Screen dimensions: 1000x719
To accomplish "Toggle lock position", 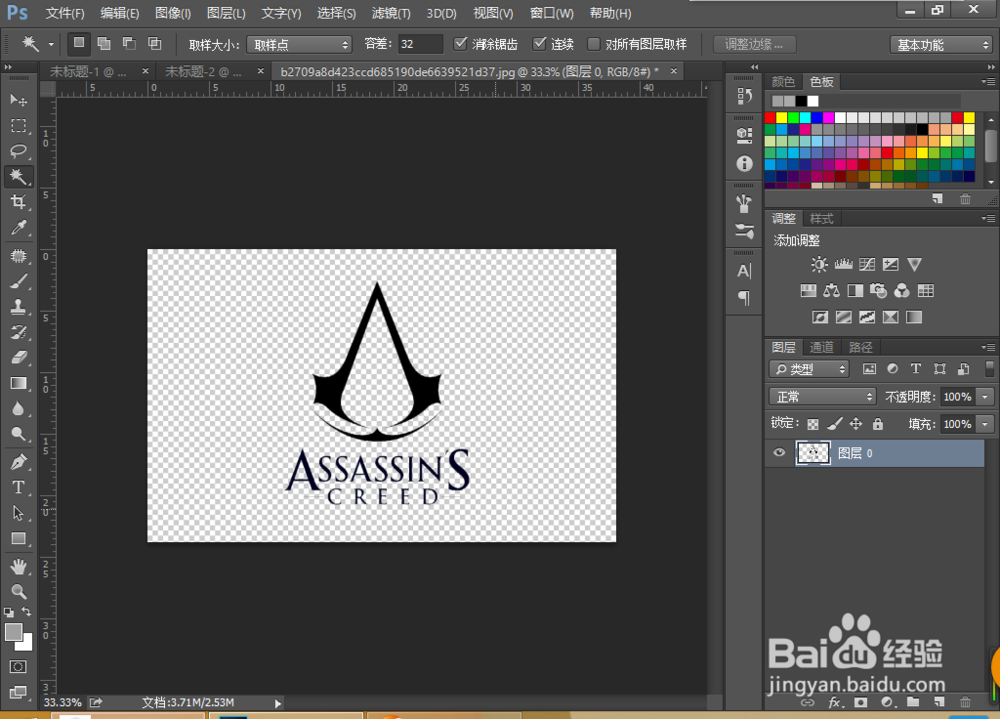I will point(856,424).
